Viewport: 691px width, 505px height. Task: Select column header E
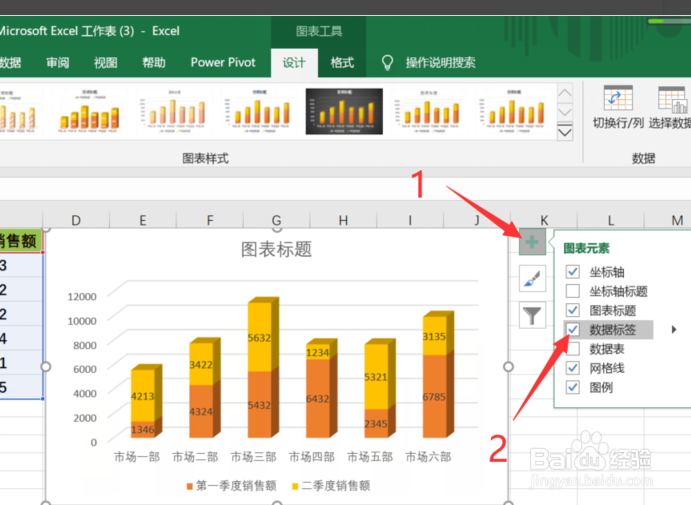tap(143, 220)
